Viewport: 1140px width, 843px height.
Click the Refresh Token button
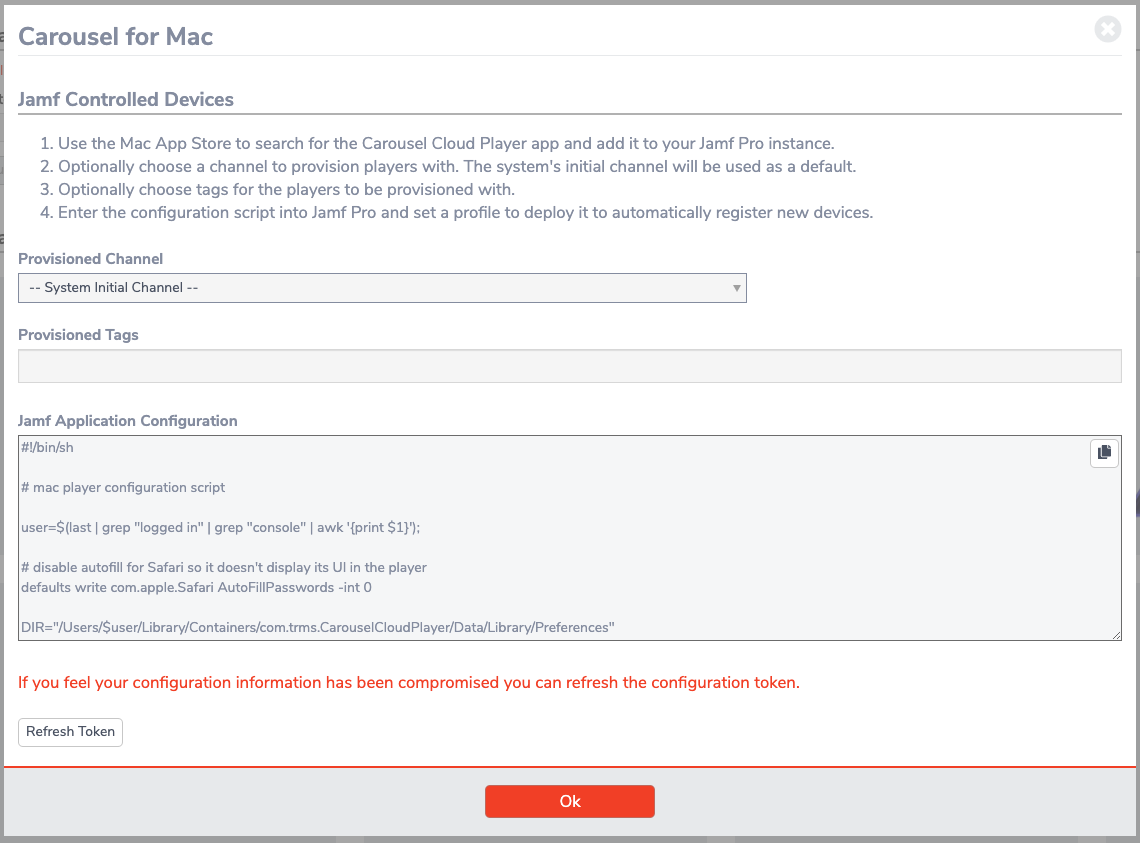71,732
